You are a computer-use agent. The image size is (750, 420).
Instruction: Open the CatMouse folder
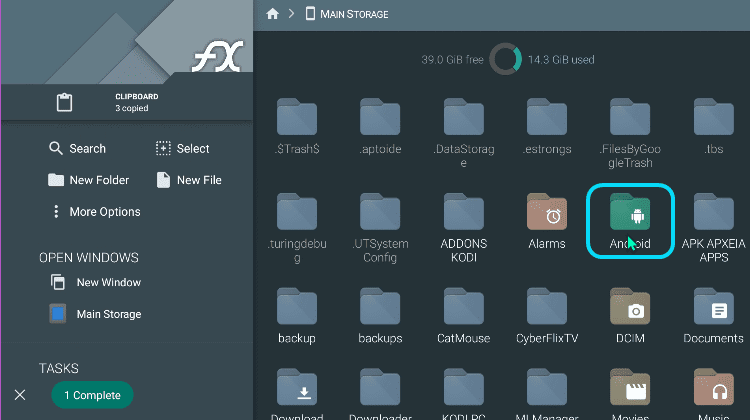click(463, 316)
